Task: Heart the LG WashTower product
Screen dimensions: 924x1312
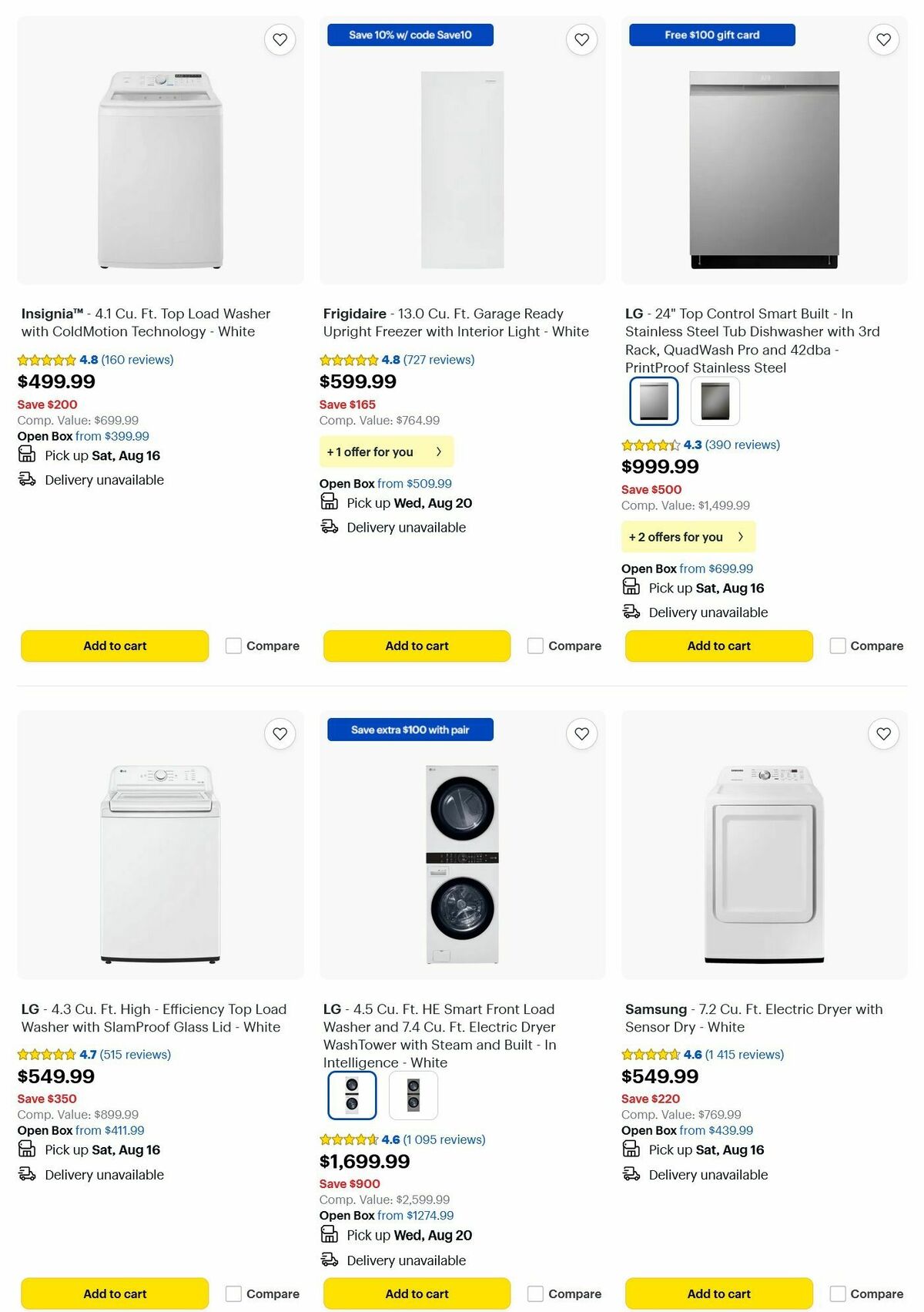Action: (x=581, y=733)
